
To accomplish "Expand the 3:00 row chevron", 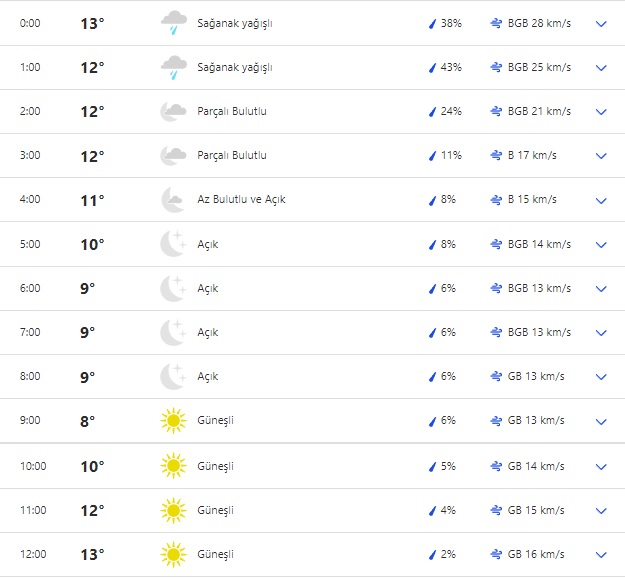I will pyautogui.click(x=601, y=156).
